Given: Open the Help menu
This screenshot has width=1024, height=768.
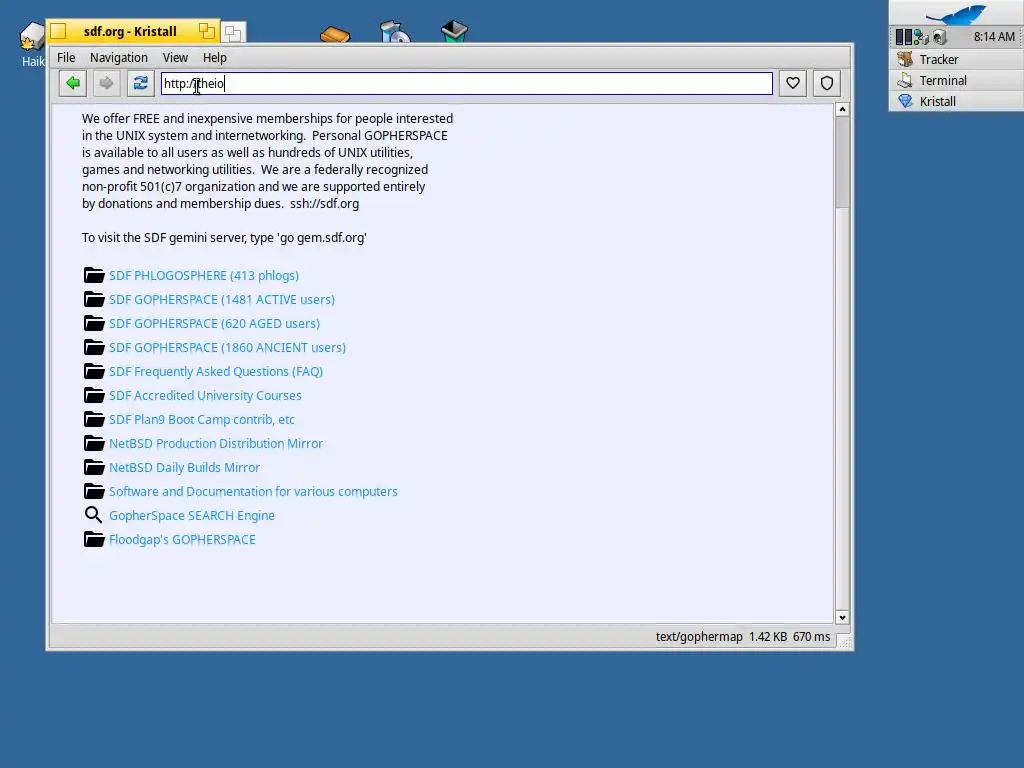Looking at the screenshot, I should pyautogui.click(x=214, y=57).
